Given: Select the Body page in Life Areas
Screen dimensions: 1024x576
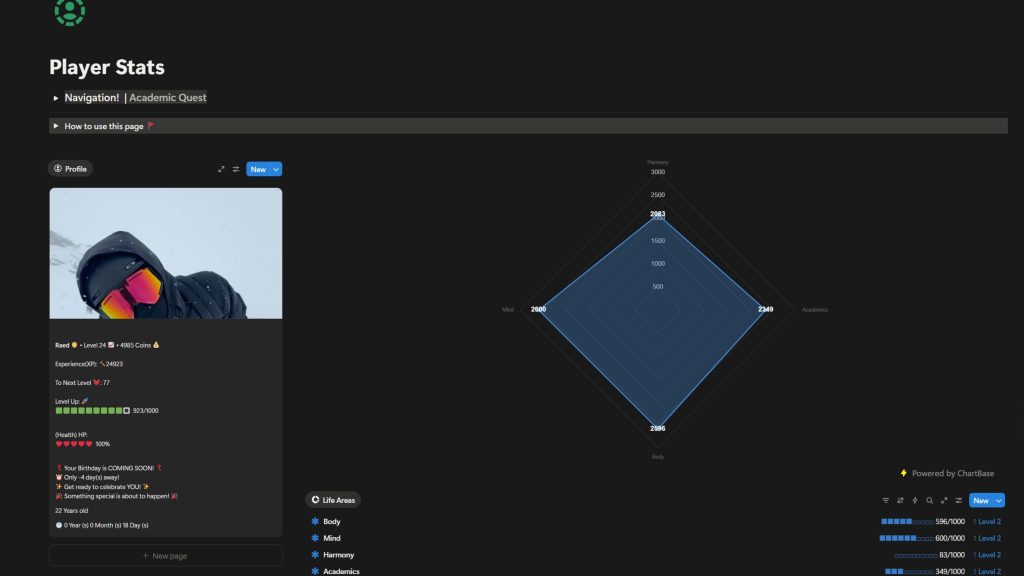Looking at the screenshot, I should pos(331,521).
